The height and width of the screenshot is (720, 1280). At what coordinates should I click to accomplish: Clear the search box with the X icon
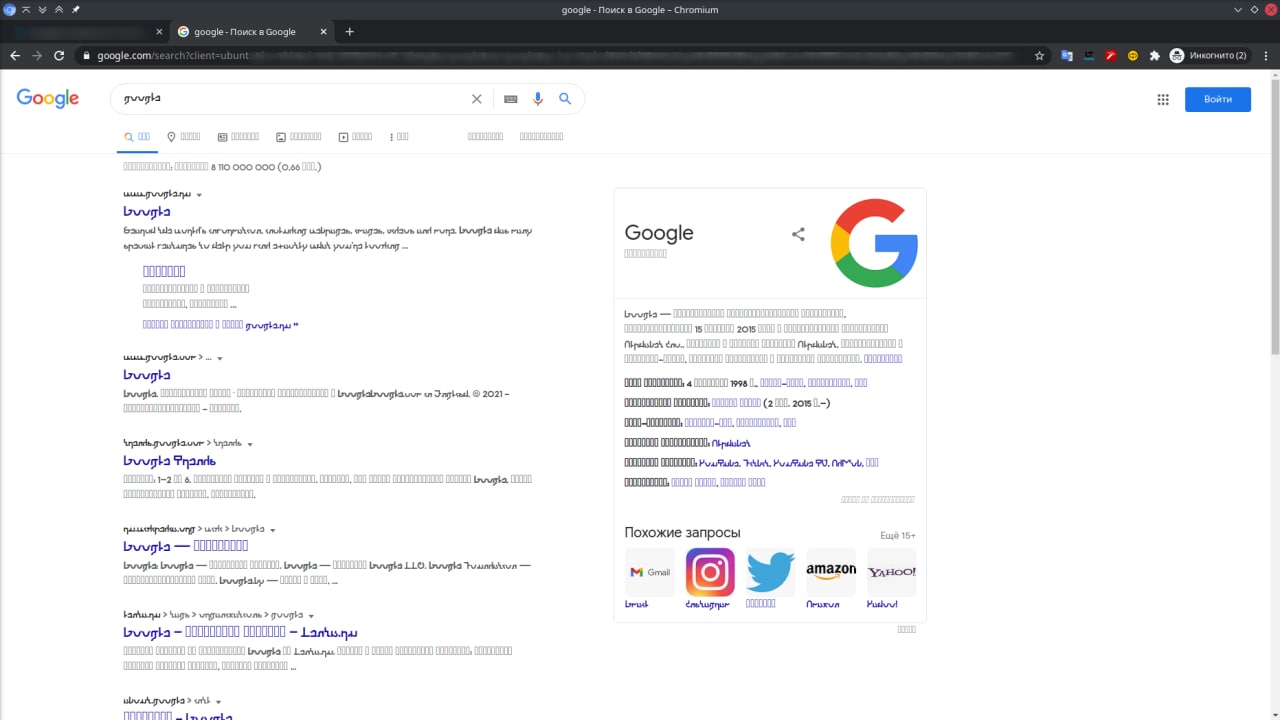tap(476, 99)
